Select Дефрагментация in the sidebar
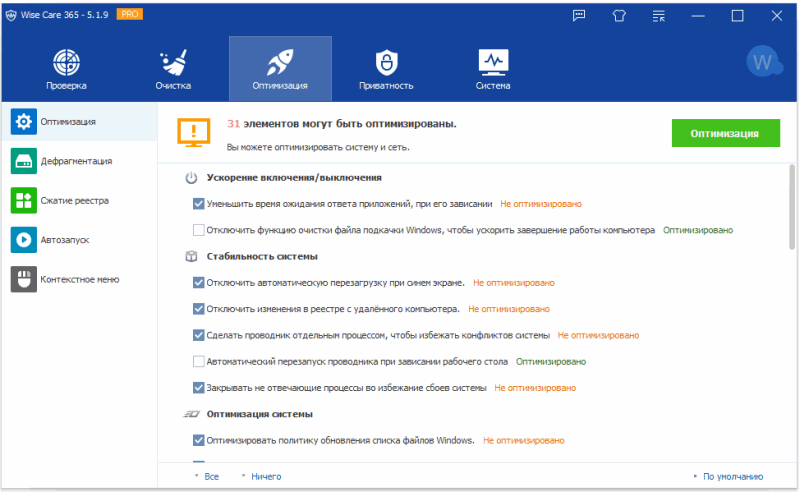The height and width of the screenshot is (492, 800). coord(76,160)
